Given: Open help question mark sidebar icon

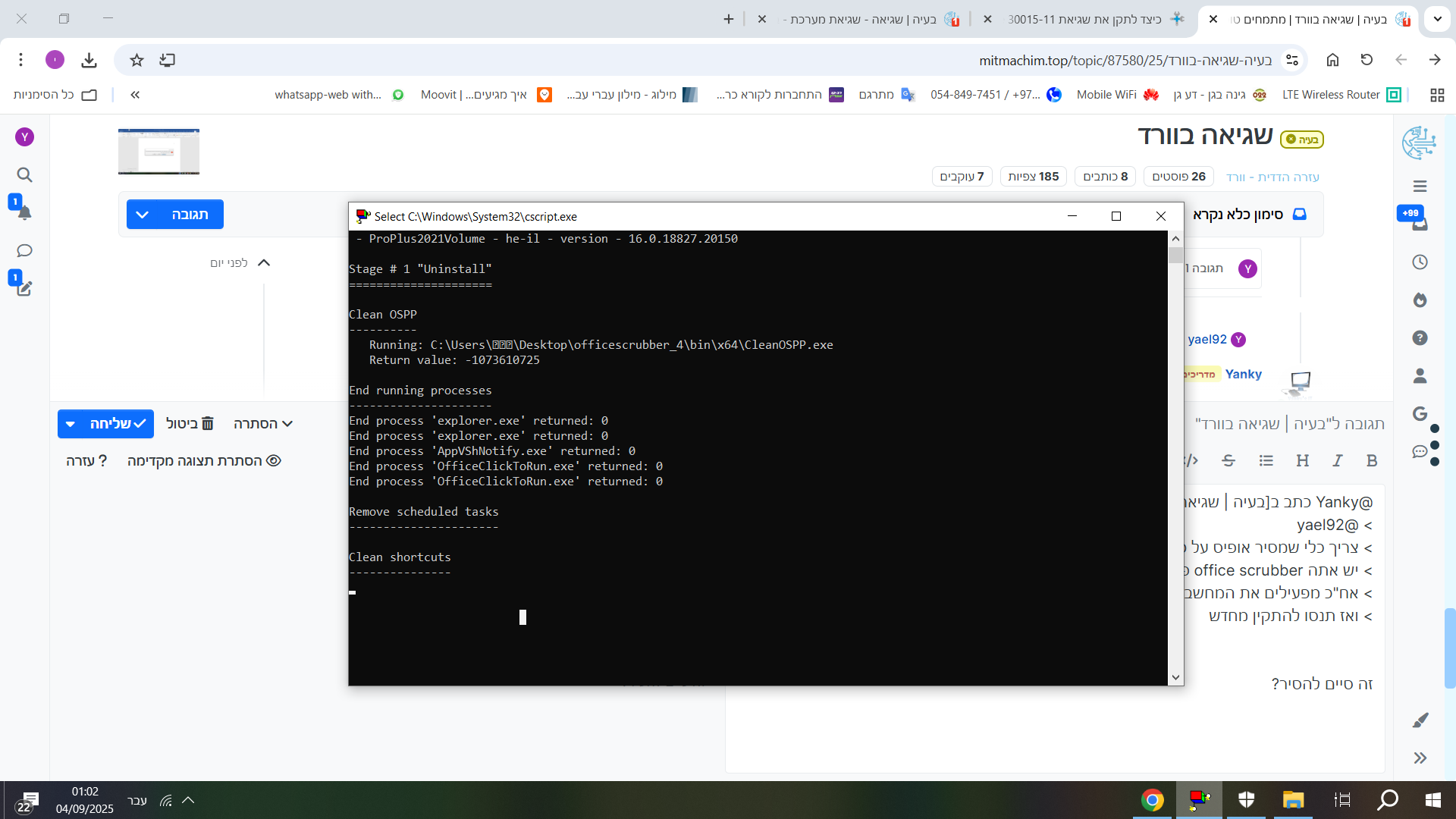Looking at the screenshot, I should click(1420, 338).
